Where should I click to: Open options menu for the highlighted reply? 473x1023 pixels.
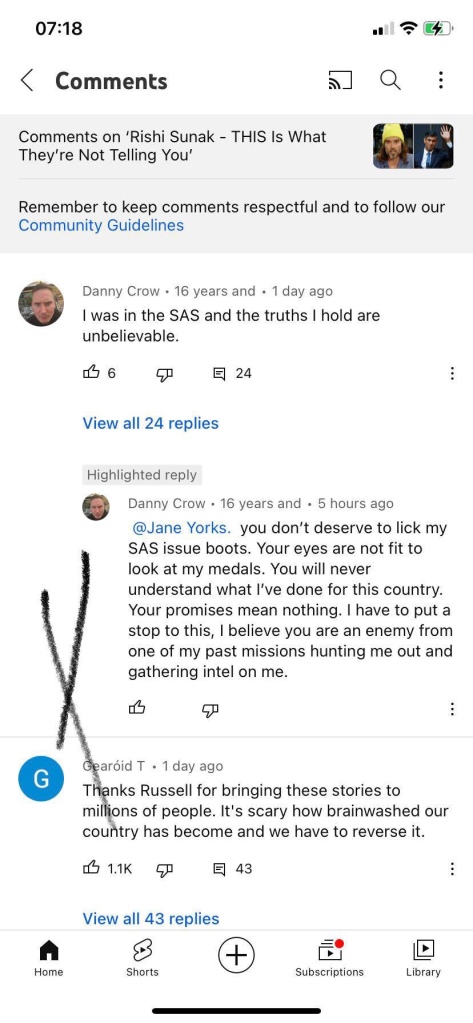452,709
